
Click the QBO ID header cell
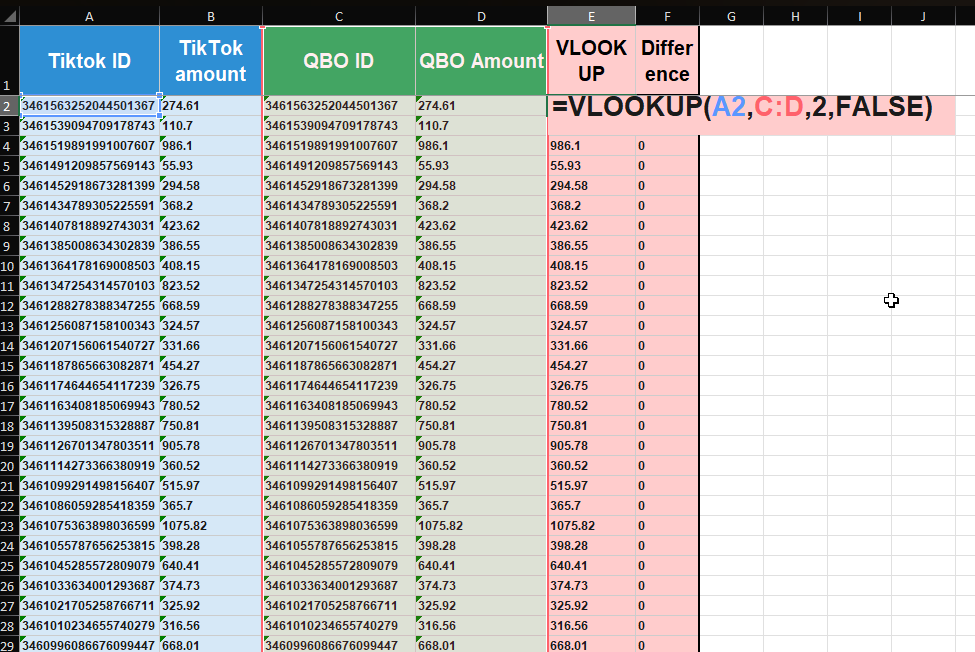339,61
